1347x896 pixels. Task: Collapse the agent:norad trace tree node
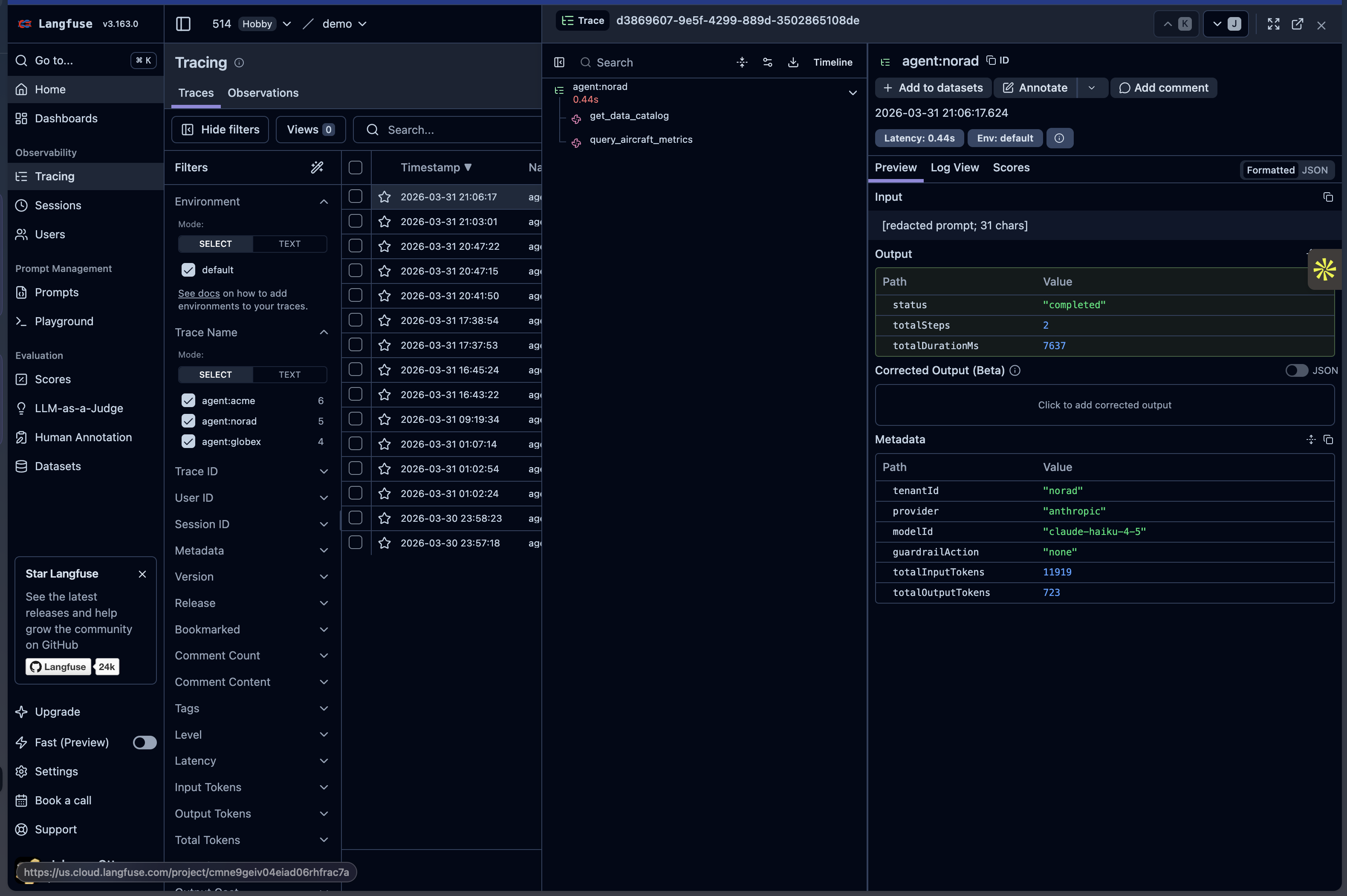pyautogui.click(x=852, y=92)
